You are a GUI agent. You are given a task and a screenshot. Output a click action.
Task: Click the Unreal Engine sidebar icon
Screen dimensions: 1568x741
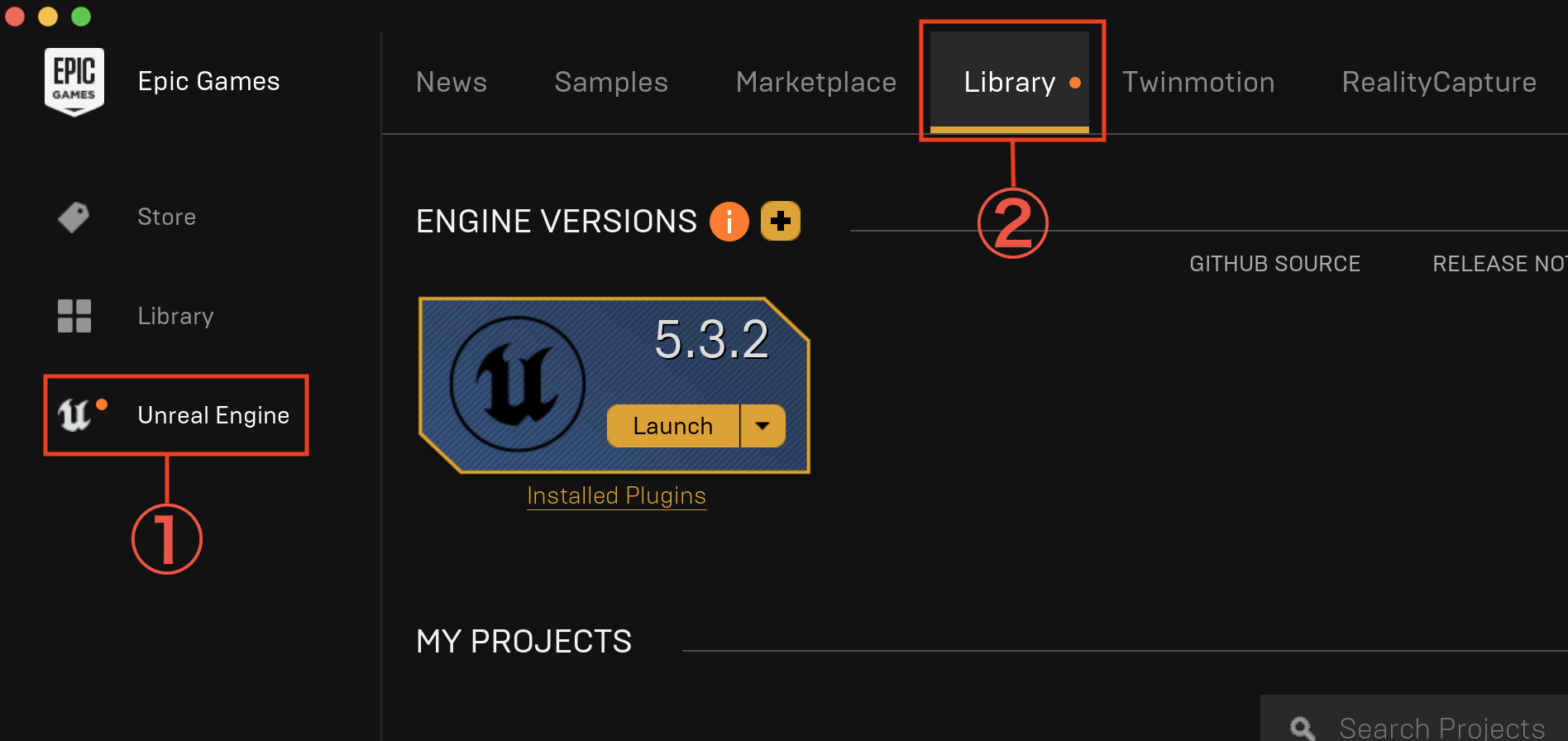coord(74,414)
